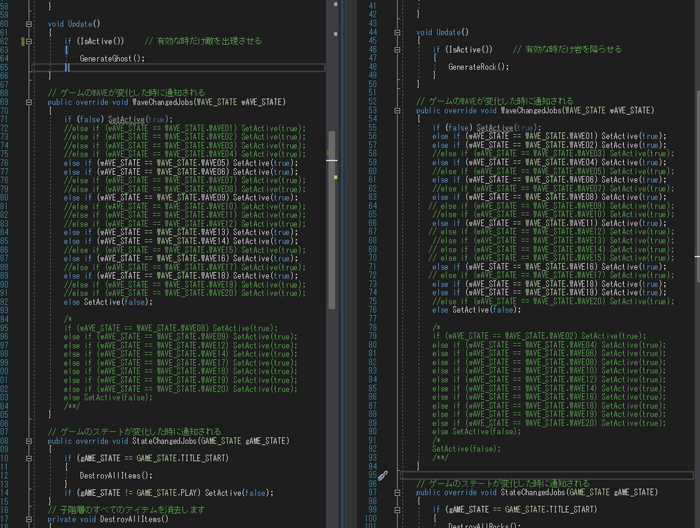Click the screwdriver quick actions icon
The image size is (700, 528).
tap(383, 476)
